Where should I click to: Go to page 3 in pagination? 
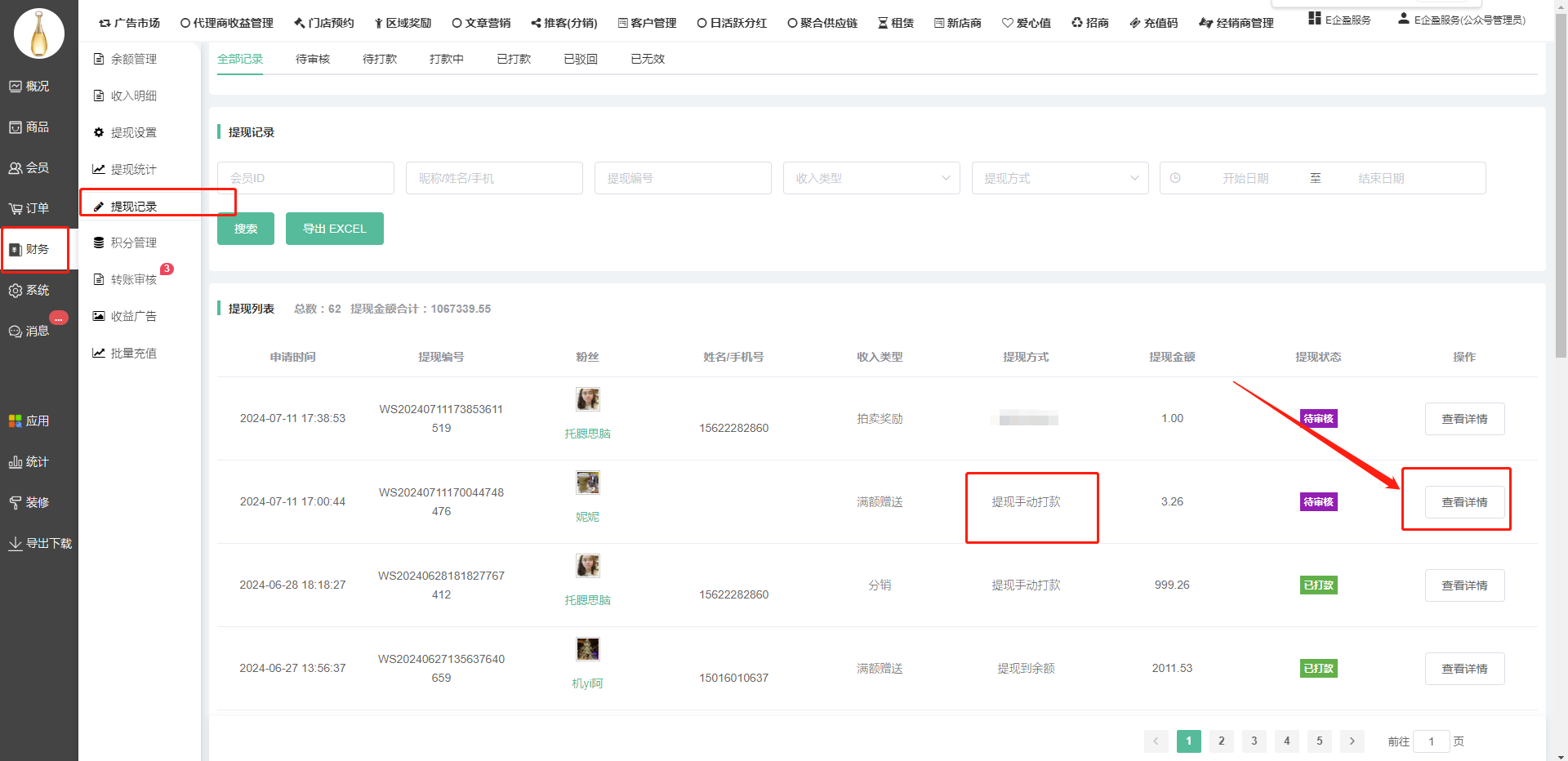click(x=1254, y=741)
